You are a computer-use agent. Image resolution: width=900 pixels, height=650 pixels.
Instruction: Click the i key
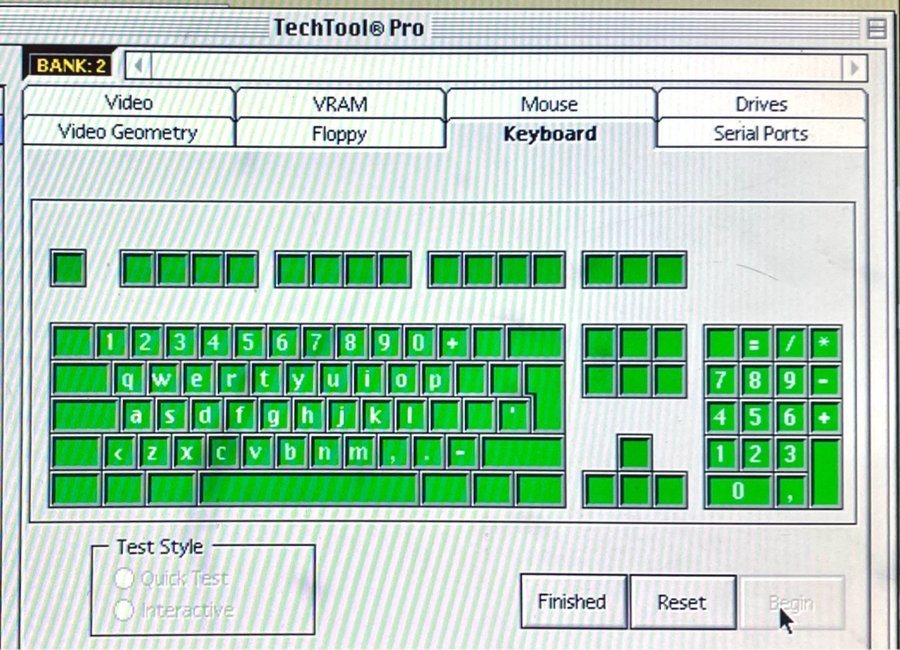[367, 380]
